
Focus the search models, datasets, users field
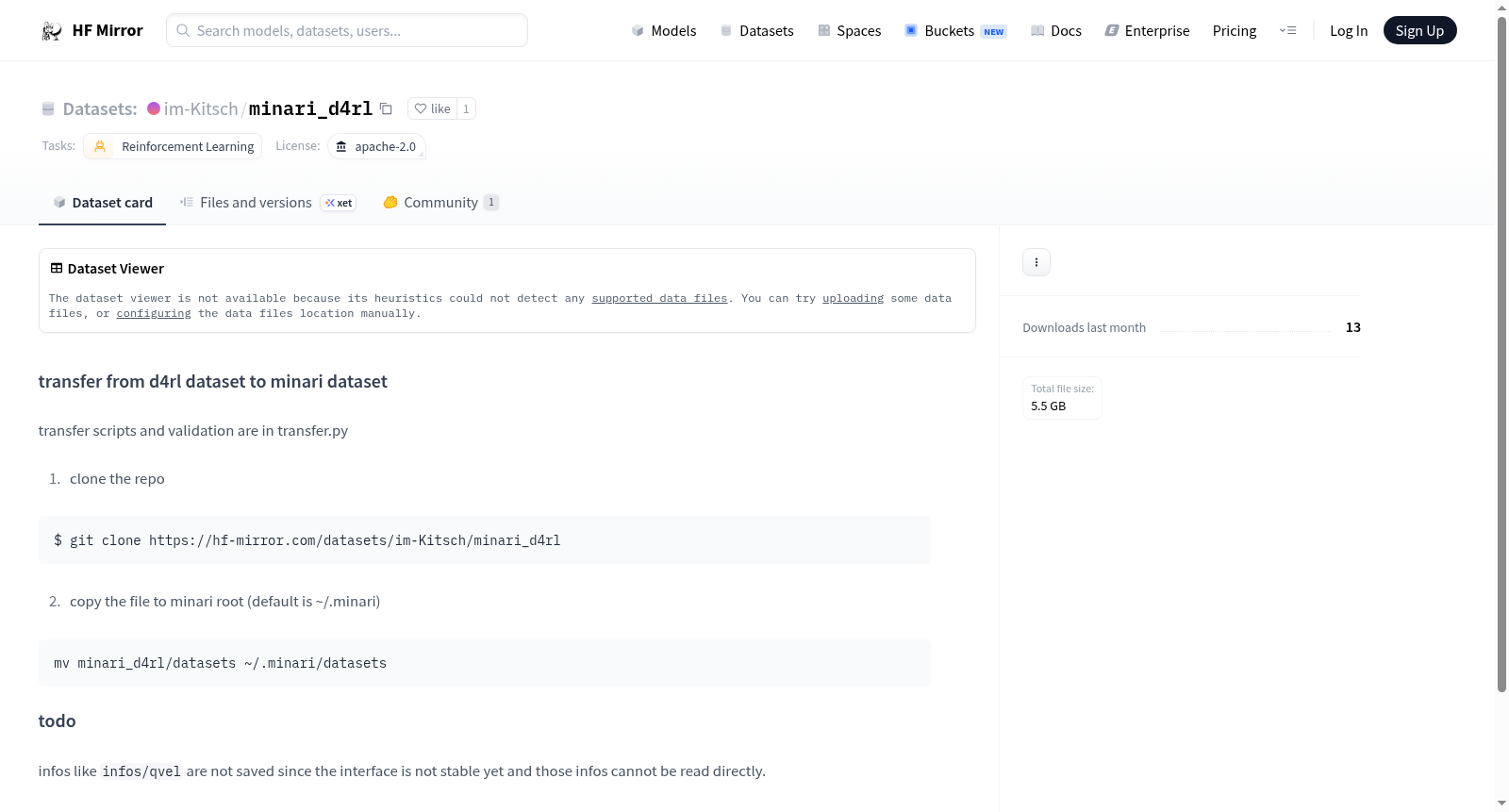click(x=347, y=30)
